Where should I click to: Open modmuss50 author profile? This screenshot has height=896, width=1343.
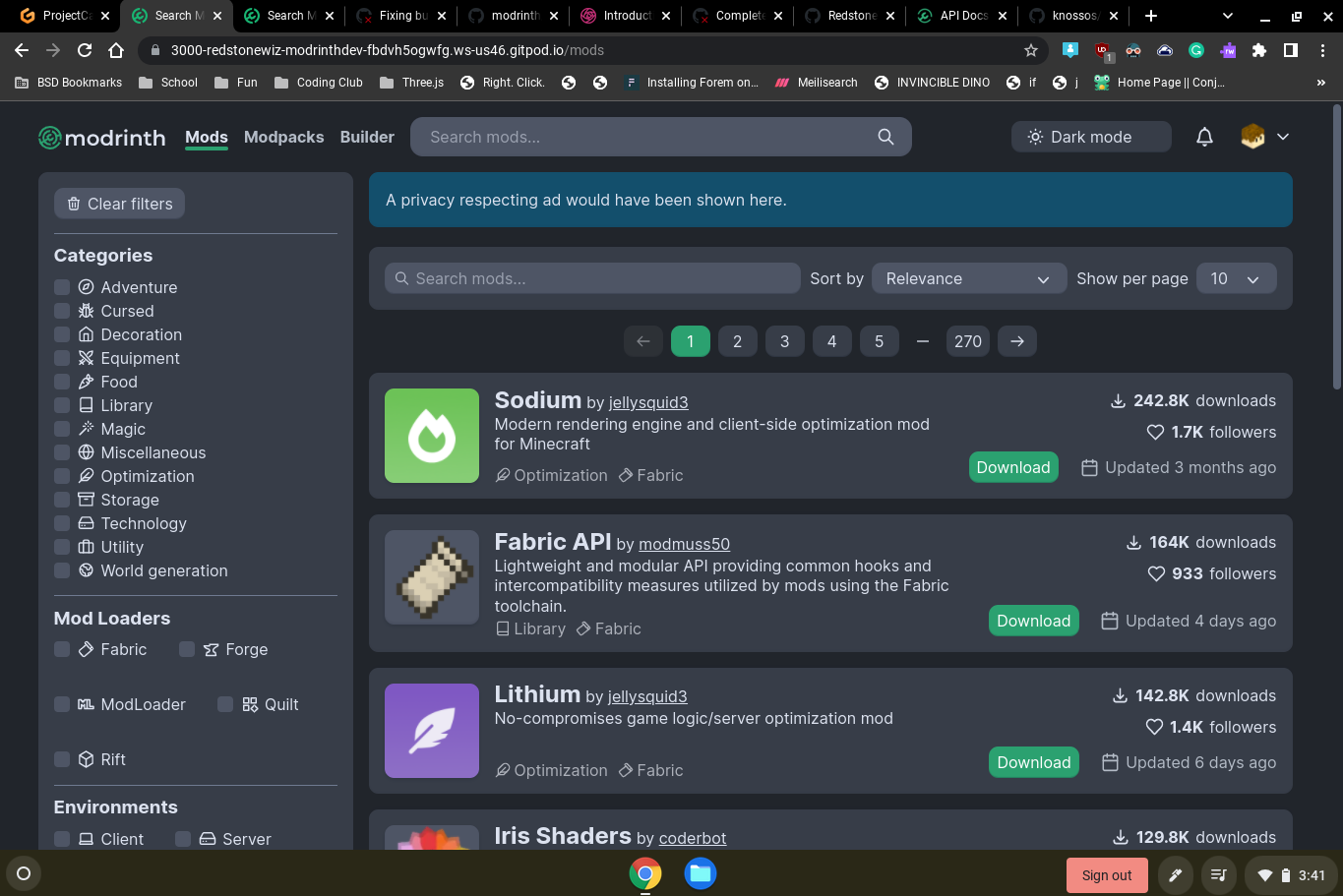(x=684, y=544)
